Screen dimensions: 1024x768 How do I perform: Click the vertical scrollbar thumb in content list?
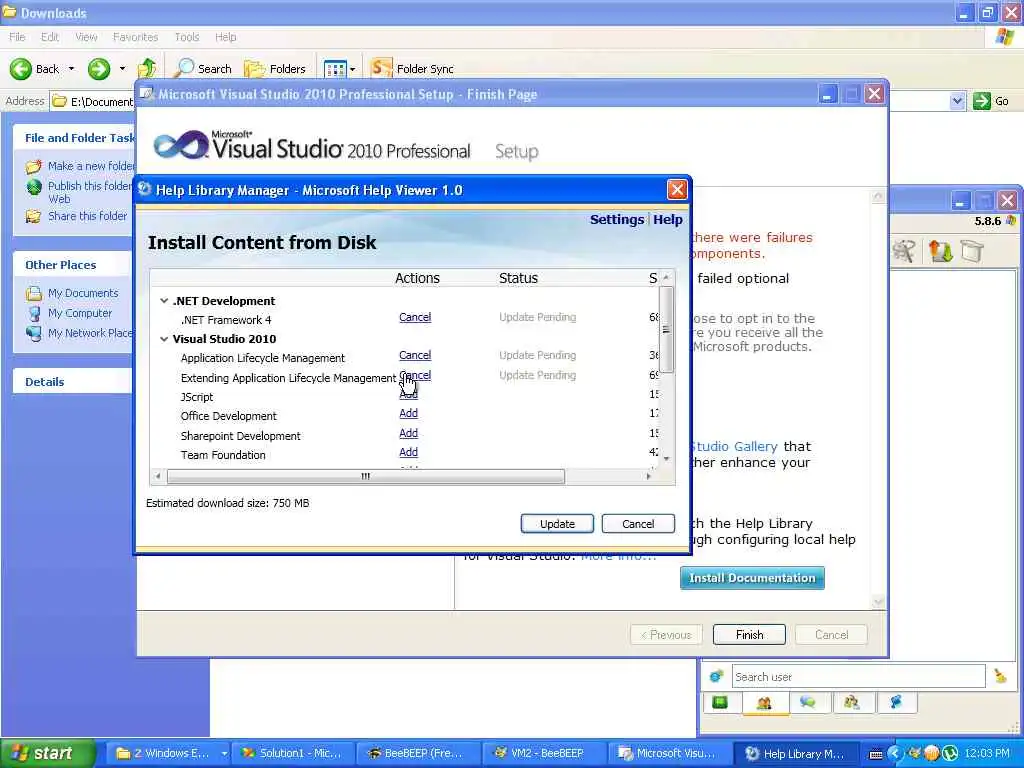coord(666,329)
